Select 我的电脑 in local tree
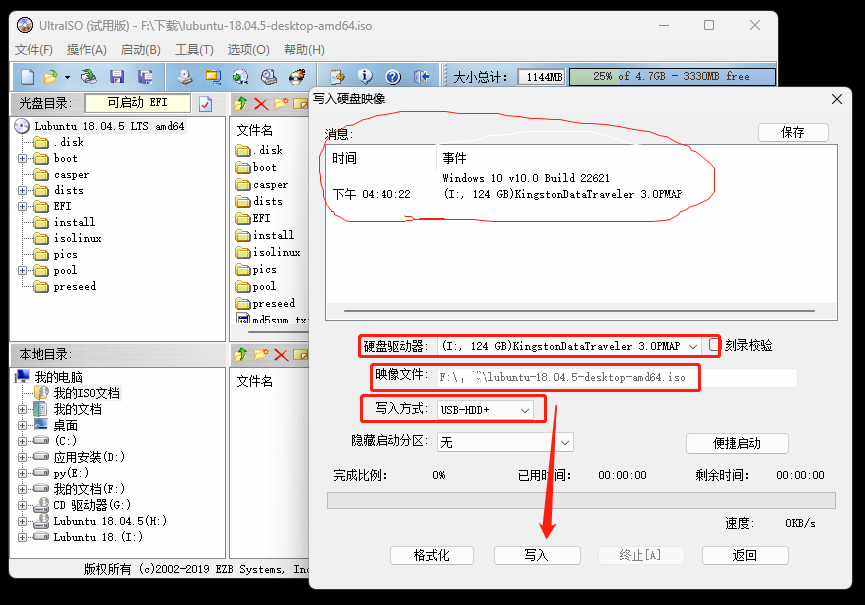 [58, 377]
